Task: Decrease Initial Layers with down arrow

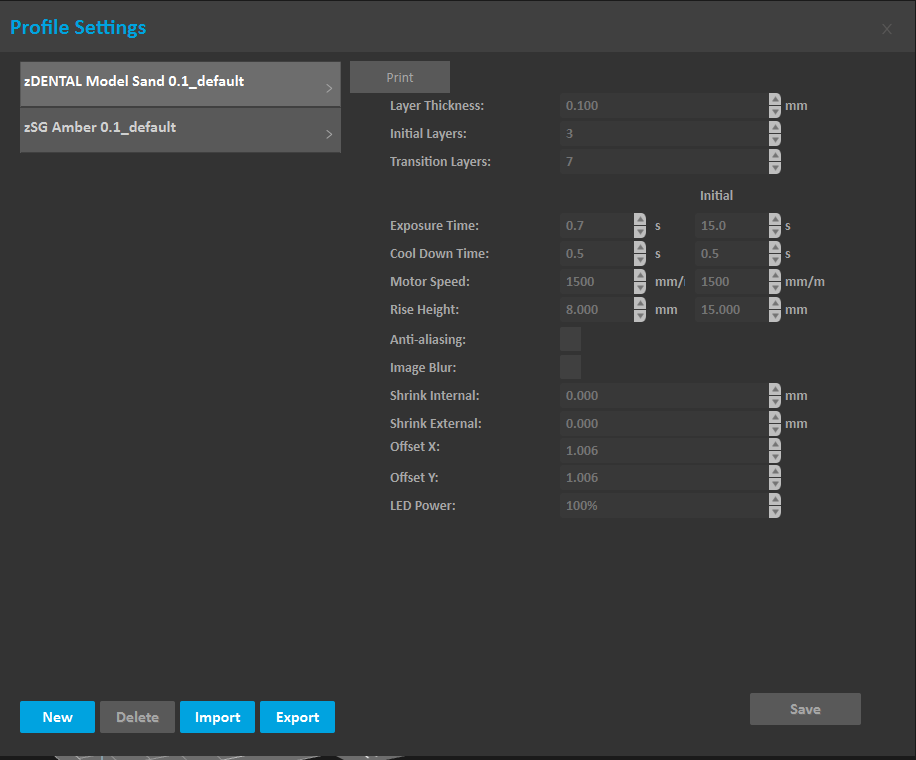Action: pos(775,140)
